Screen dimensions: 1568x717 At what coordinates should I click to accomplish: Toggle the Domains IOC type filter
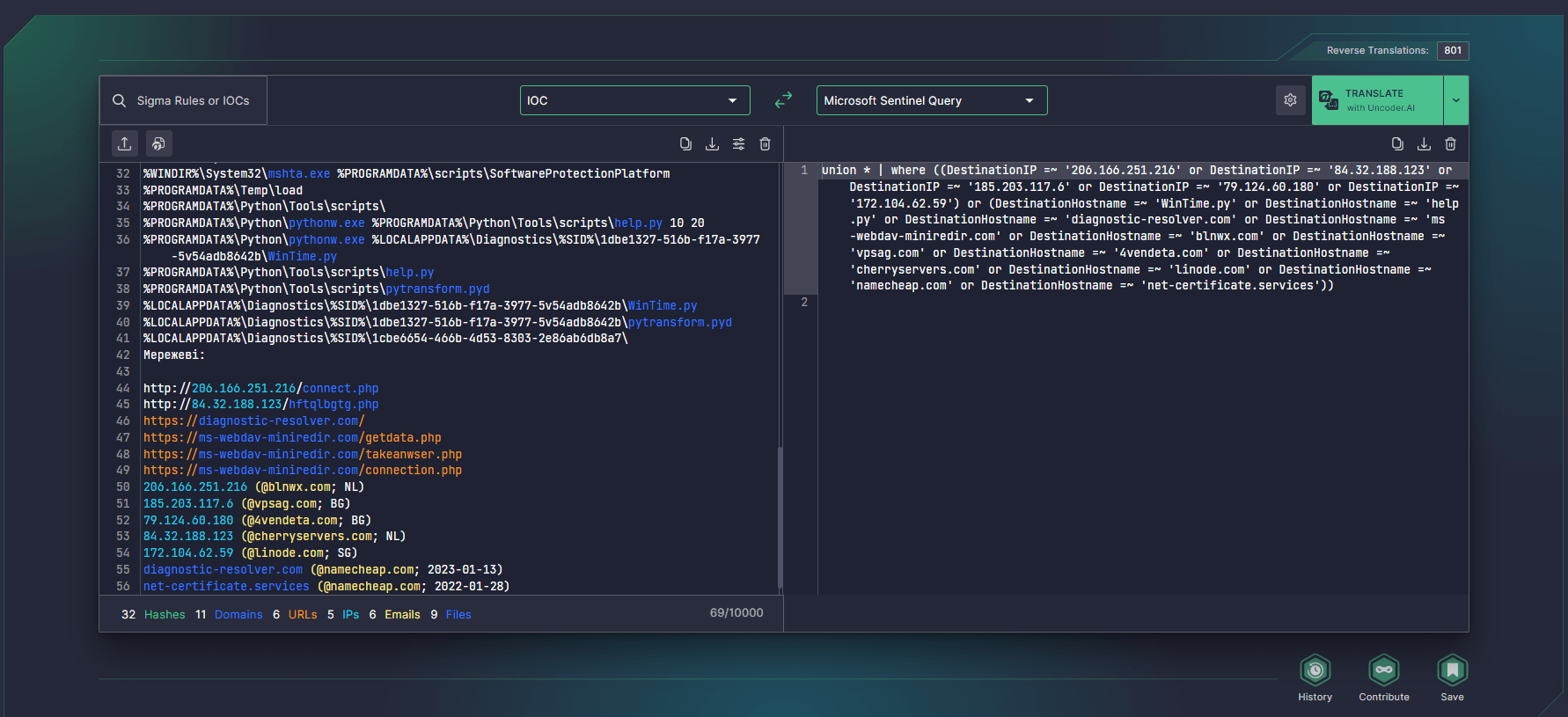(238, 614)
